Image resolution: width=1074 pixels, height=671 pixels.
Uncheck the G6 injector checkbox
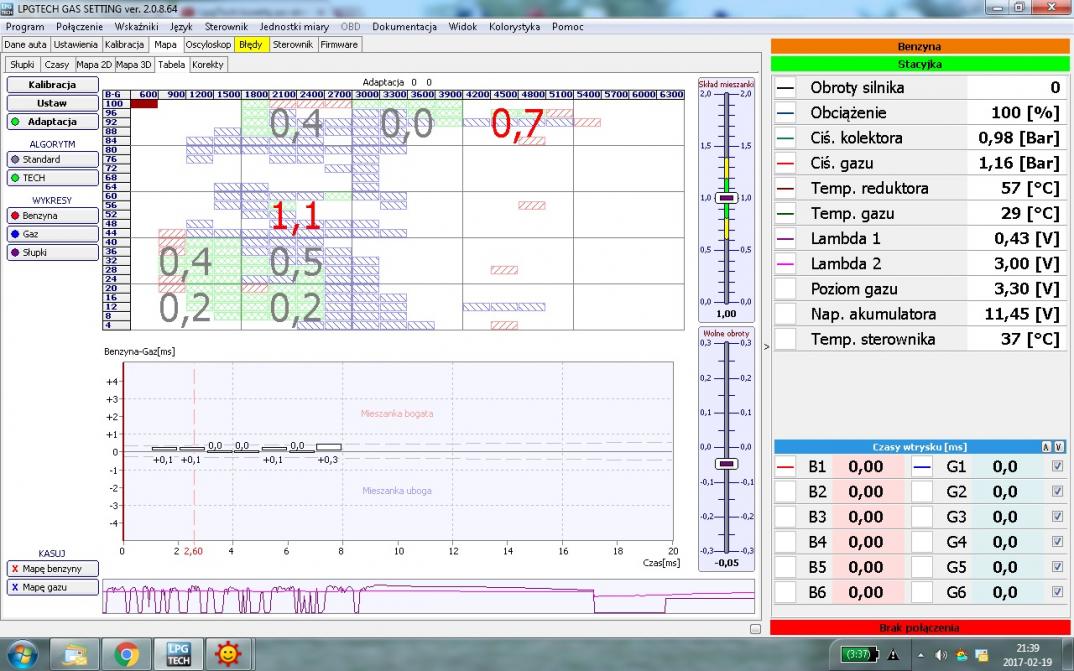point(1058,592)
